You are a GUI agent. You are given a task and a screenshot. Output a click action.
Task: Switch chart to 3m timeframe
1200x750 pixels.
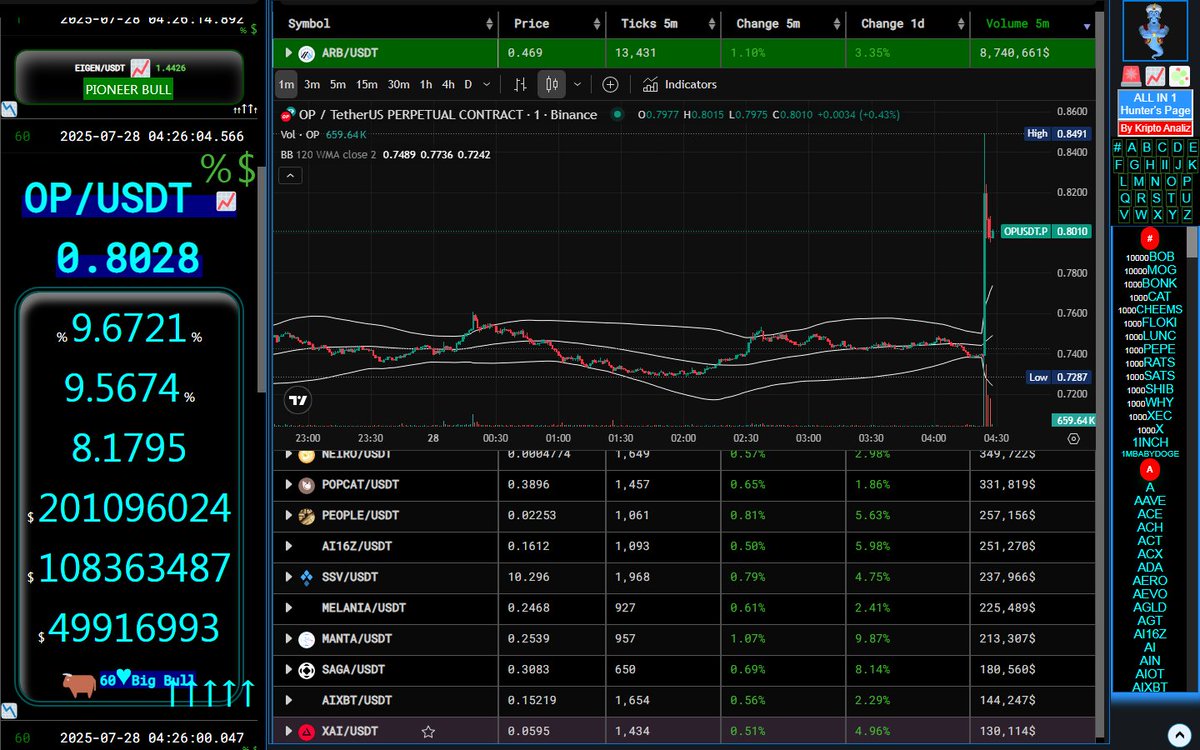[312, 85]
